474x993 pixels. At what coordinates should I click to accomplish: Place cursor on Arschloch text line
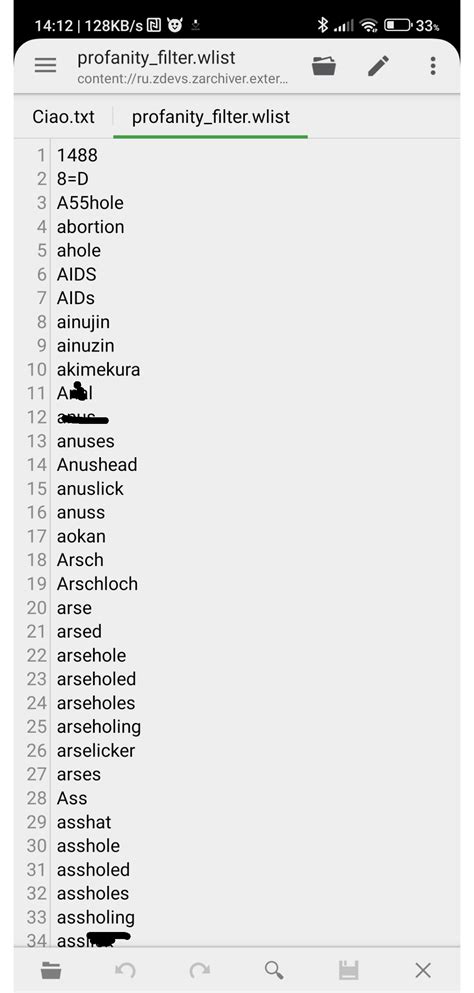point(97,584)
